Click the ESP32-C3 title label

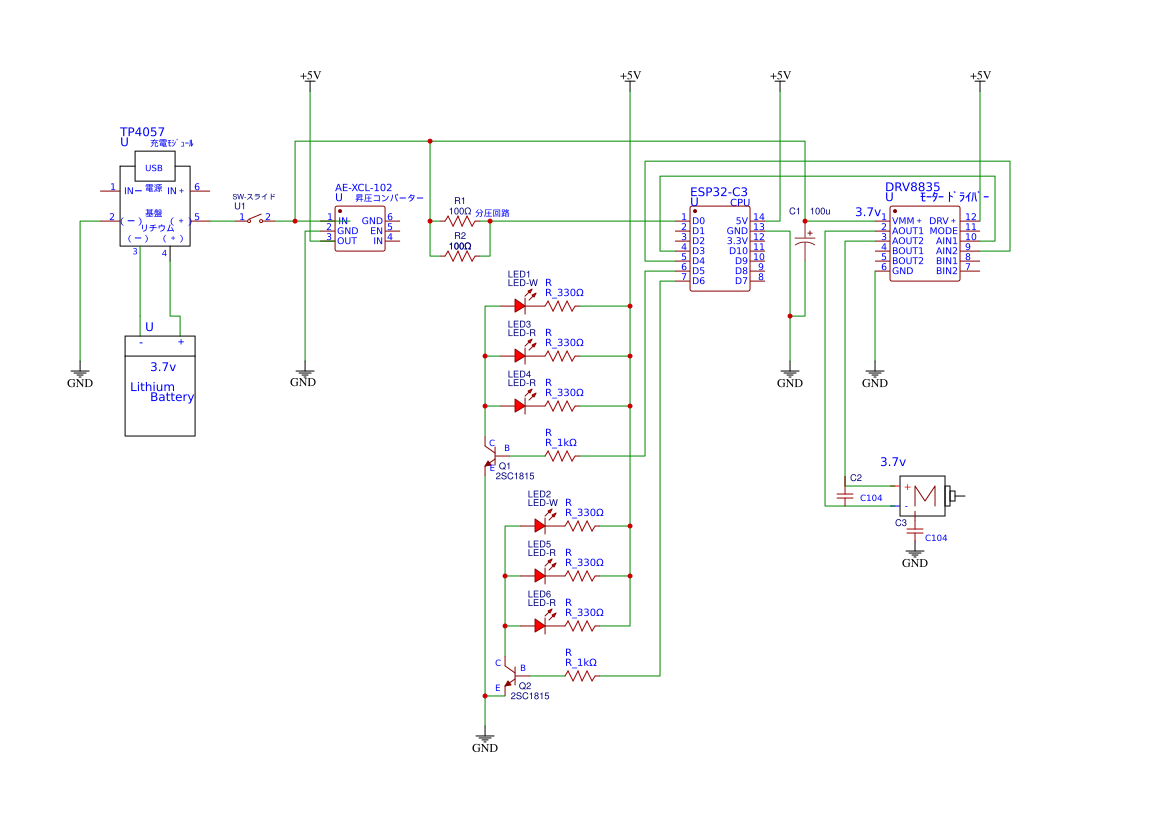(x=719, y=192)
